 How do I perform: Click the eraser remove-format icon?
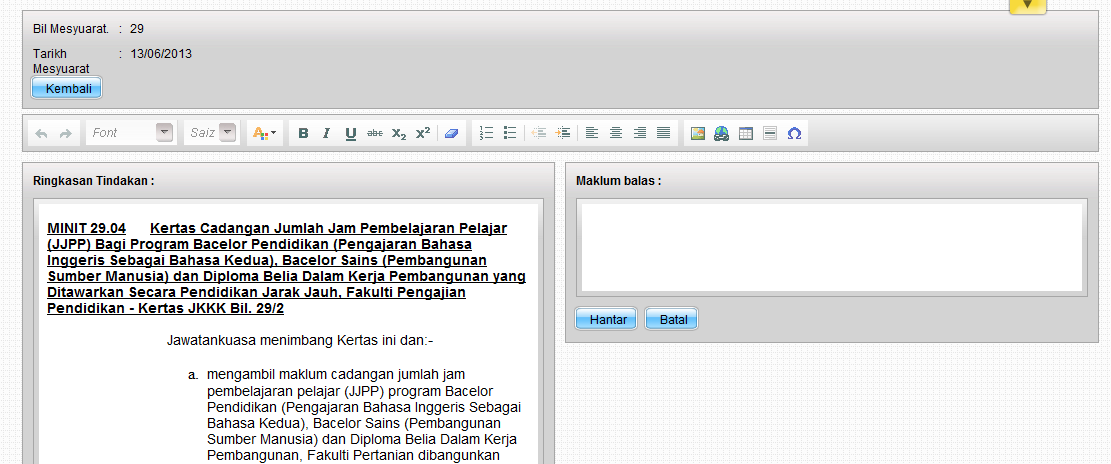point(451,133)
